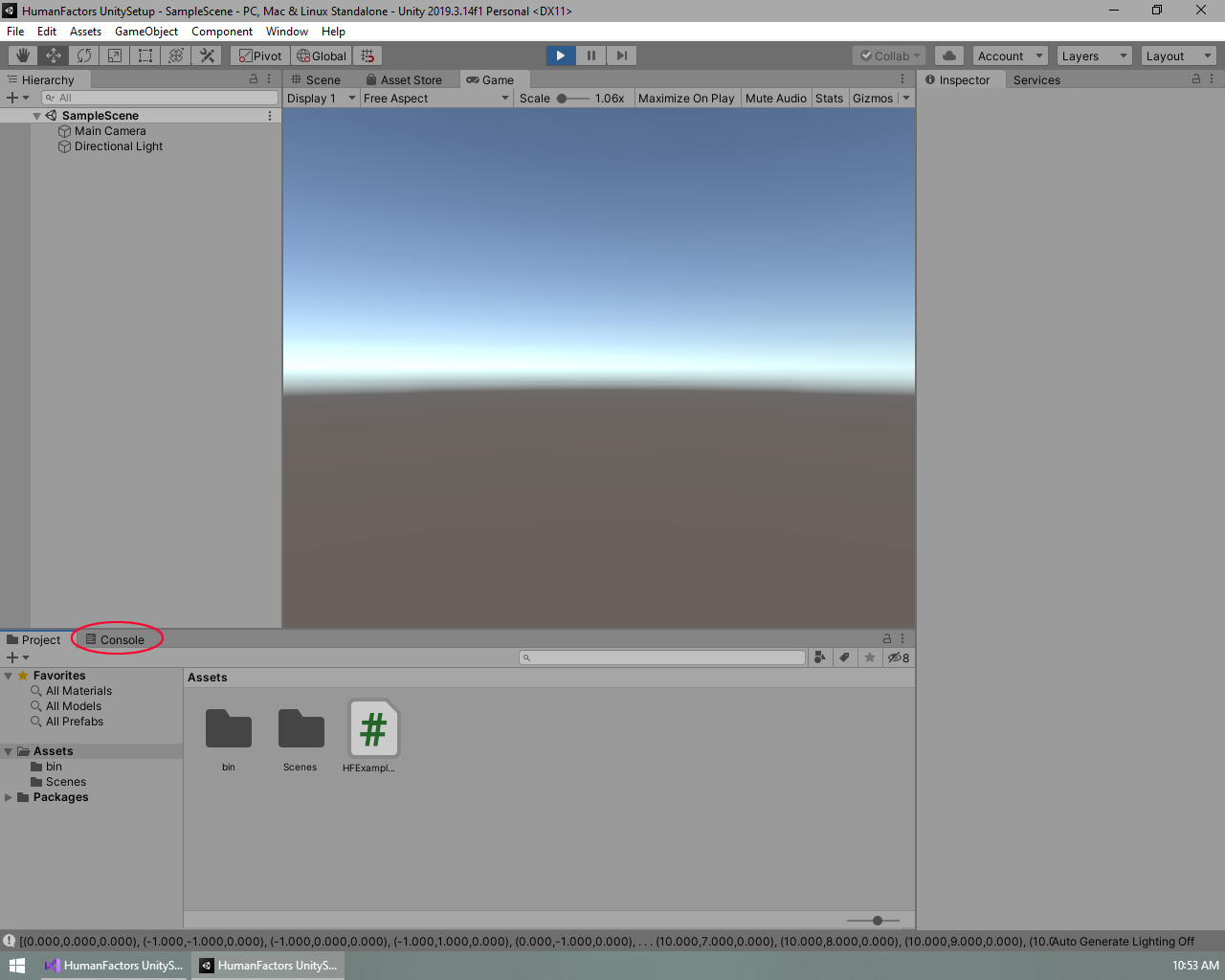Select the Hand tool
This screenshot has height=980, width=1225.
pyautogui.click(x=23, y=56)
